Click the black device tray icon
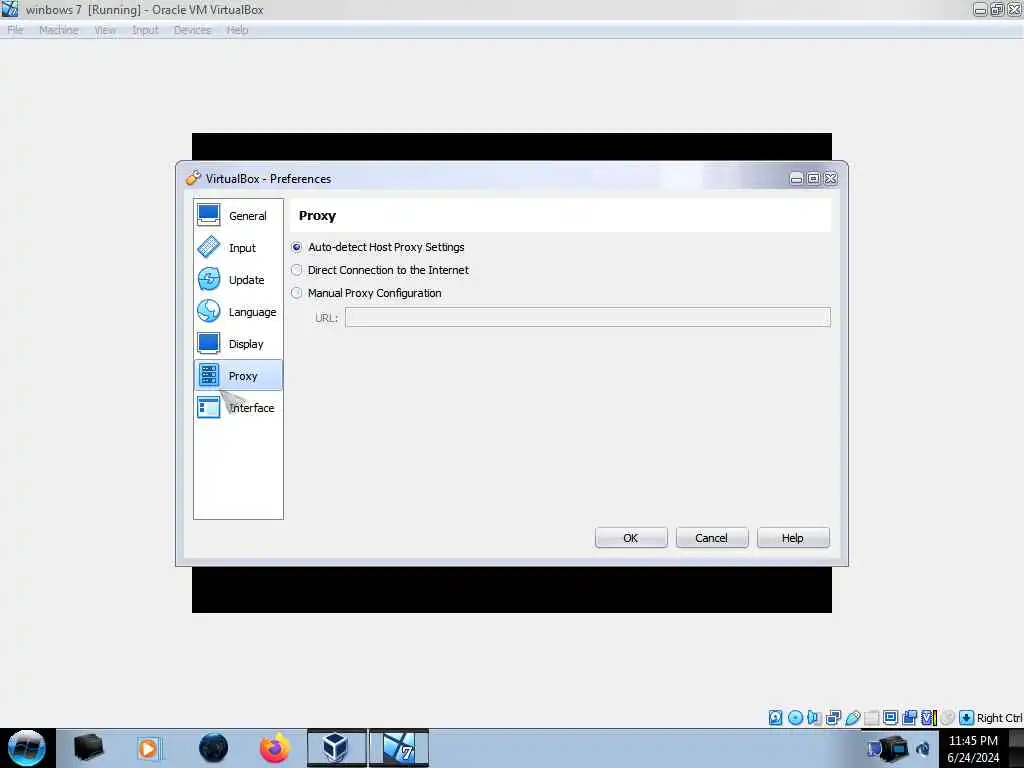Screen dimensions: 1024x768 pos(895,748)
